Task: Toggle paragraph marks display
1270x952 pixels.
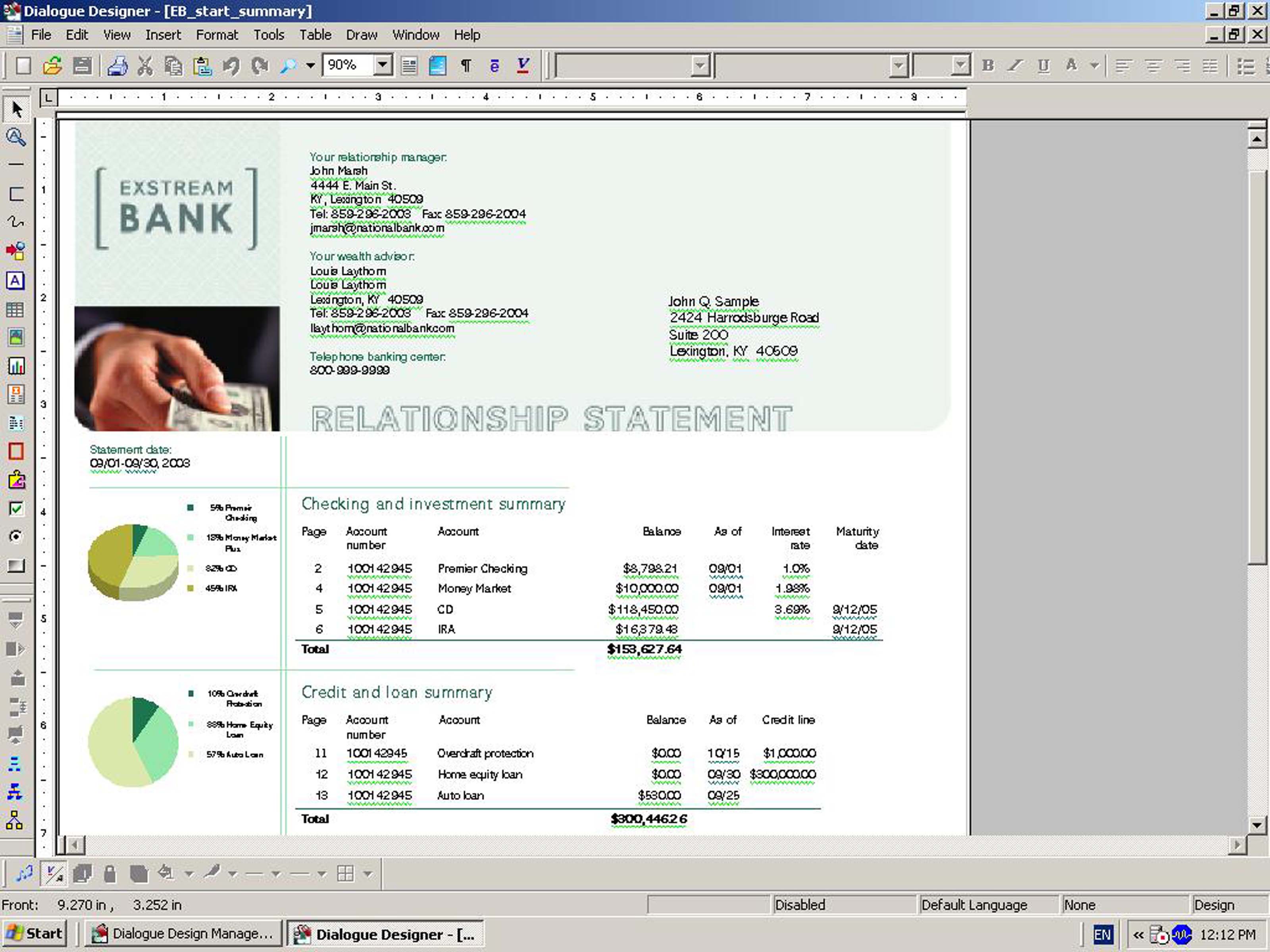Action: 466,66
